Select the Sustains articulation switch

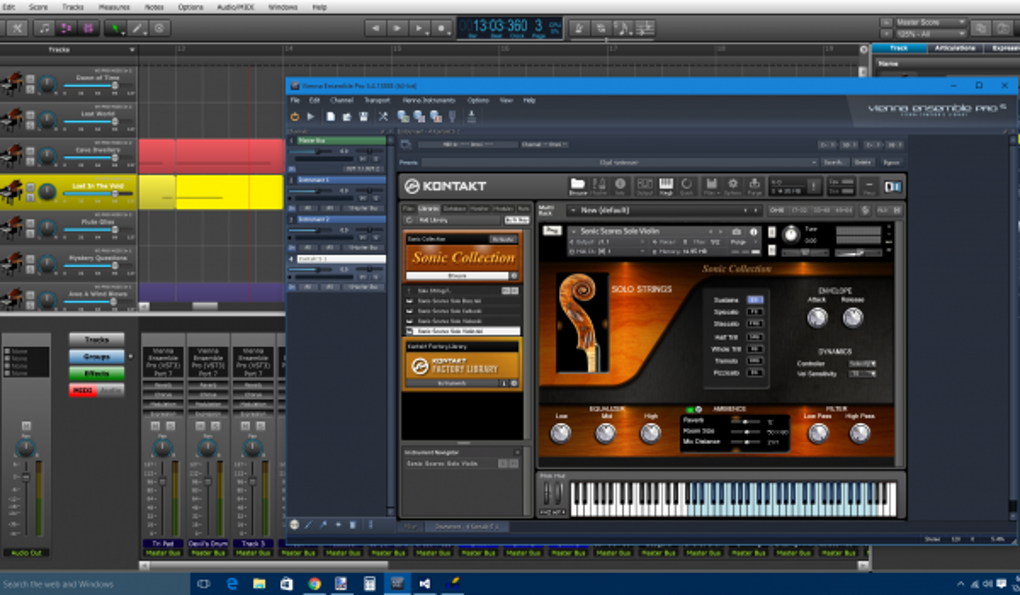[x=755, y=300]
